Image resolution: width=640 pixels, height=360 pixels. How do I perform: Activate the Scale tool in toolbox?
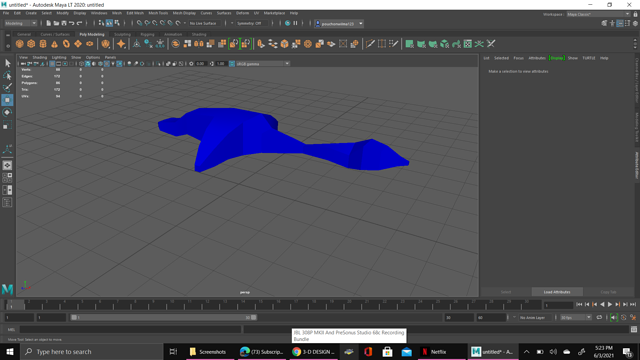pos(7,125)
